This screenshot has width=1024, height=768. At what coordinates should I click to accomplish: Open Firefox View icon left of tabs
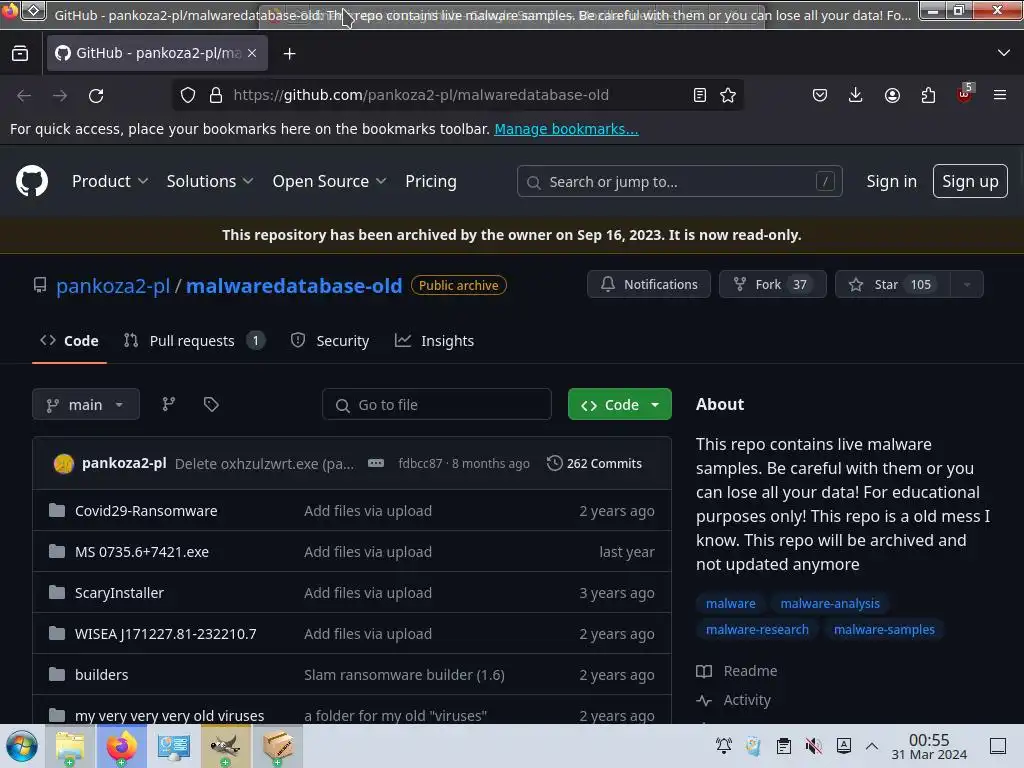coord(20,53)
